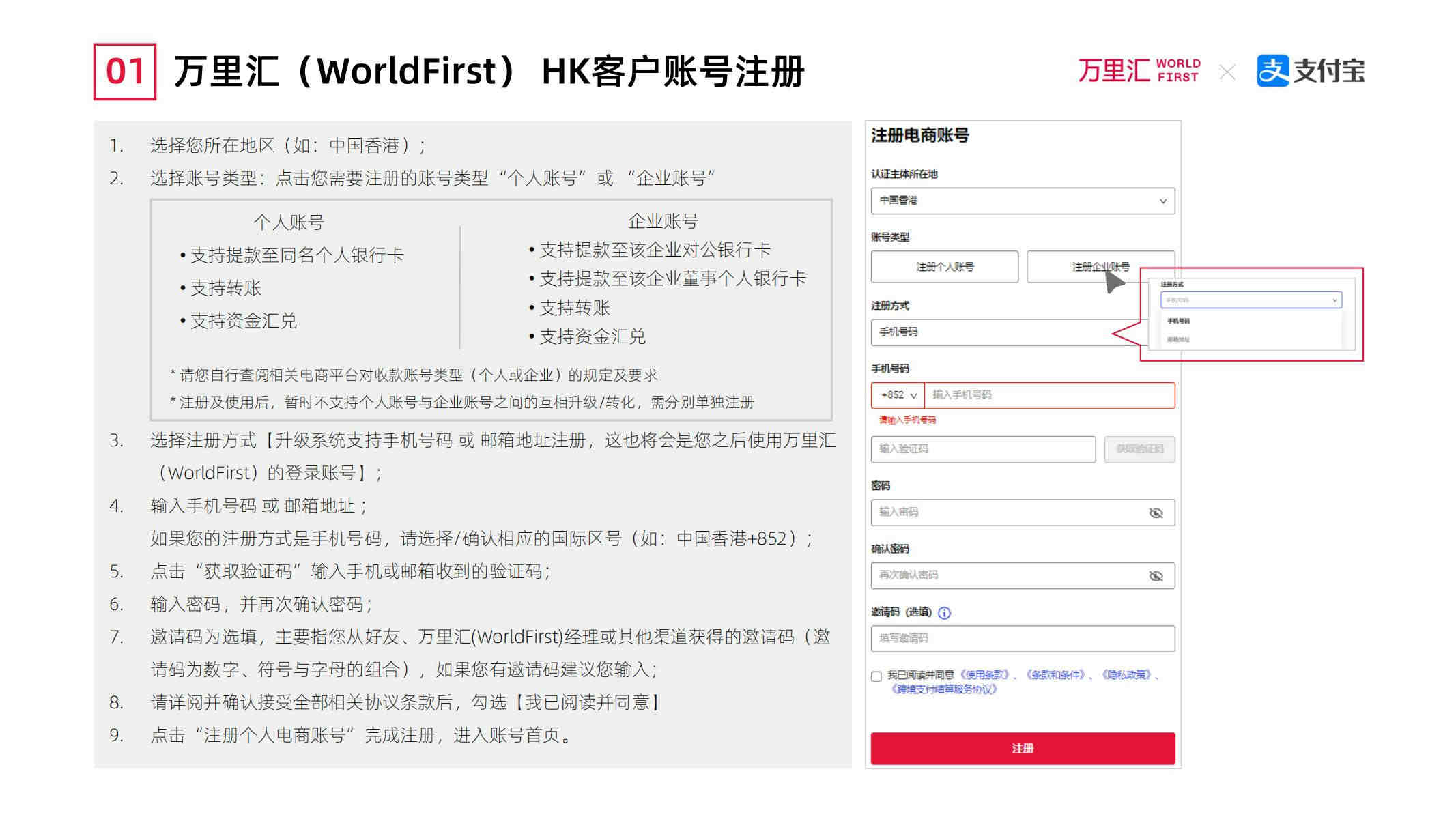The width and height of the screenshot is (1456, 819).
Task: Click the 认证主体所在地 label
Action: 904,174
